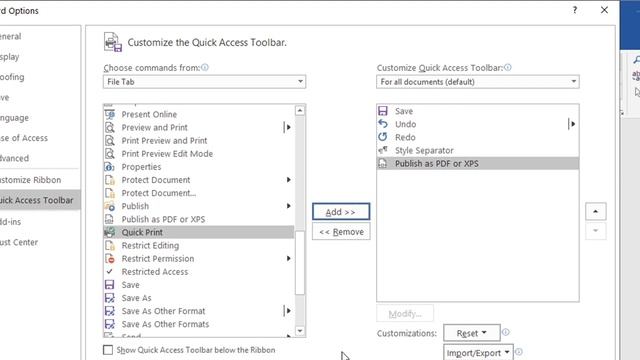Open the Proofing options category
This screenshot has height=360, width=640.
coord(40,77)
